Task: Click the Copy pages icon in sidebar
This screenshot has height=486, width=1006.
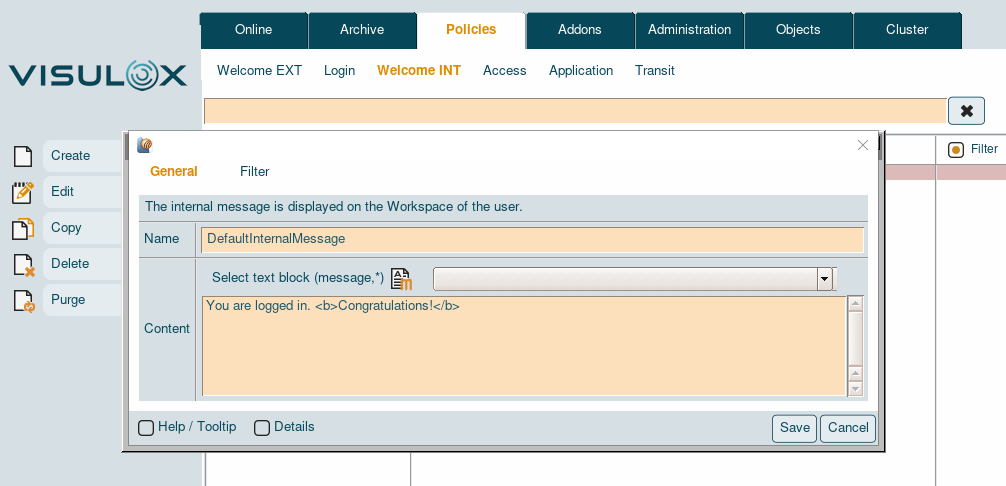Action: [23, 228]
